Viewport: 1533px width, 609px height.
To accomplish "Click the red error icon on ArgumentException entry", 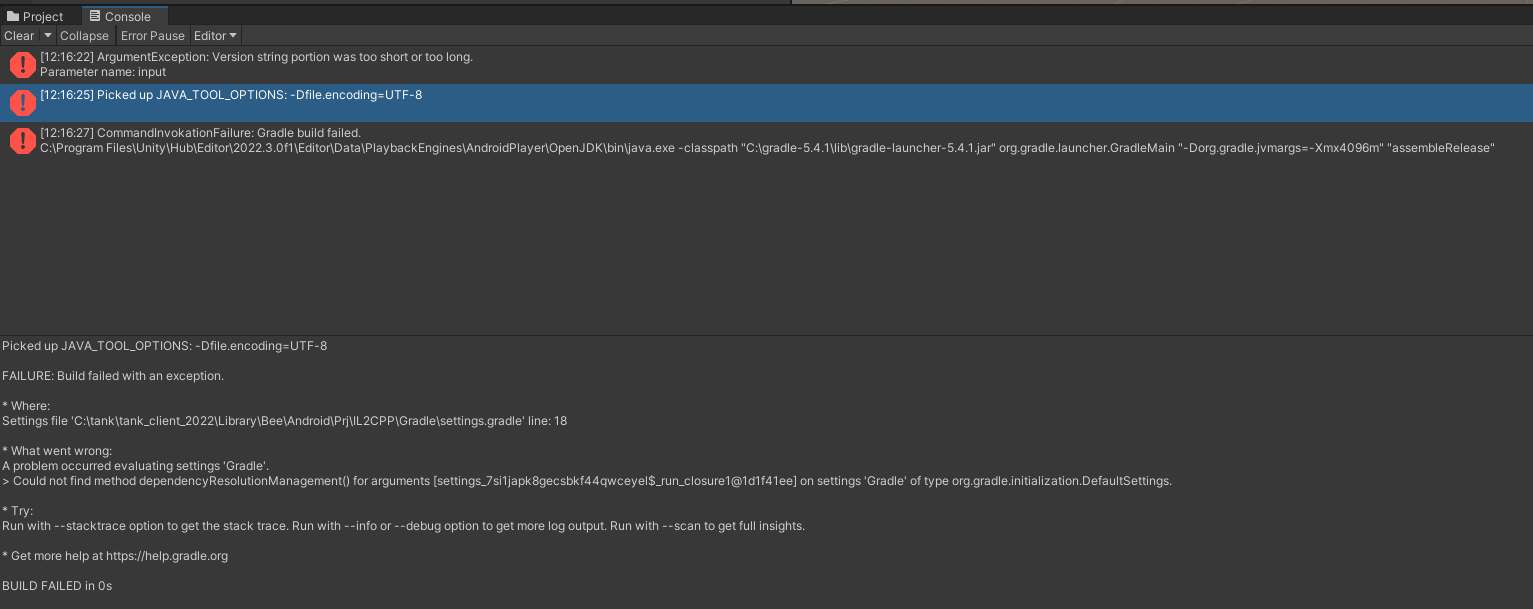I will coord(22,65).
